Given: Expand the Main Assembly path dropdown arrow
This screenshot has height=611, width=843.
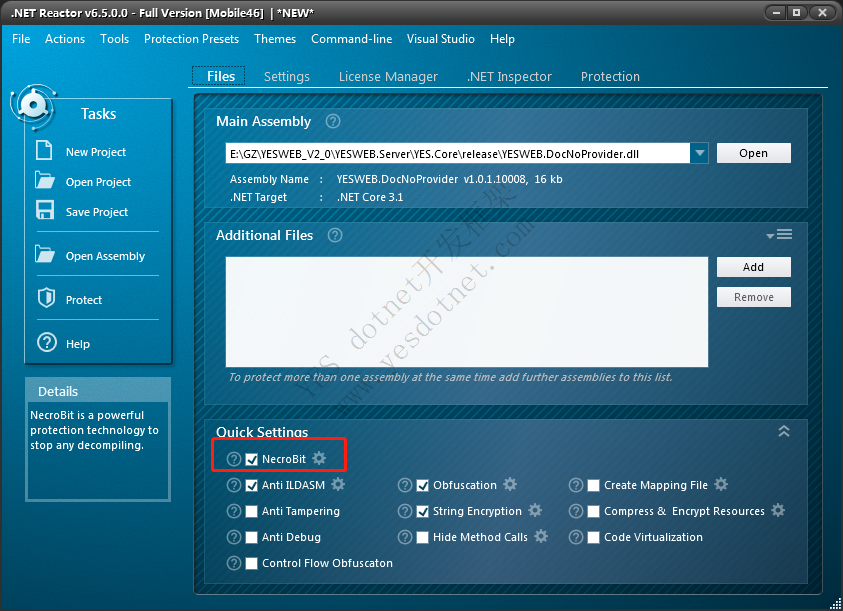Looking at the screenshot, I should 699,153.
